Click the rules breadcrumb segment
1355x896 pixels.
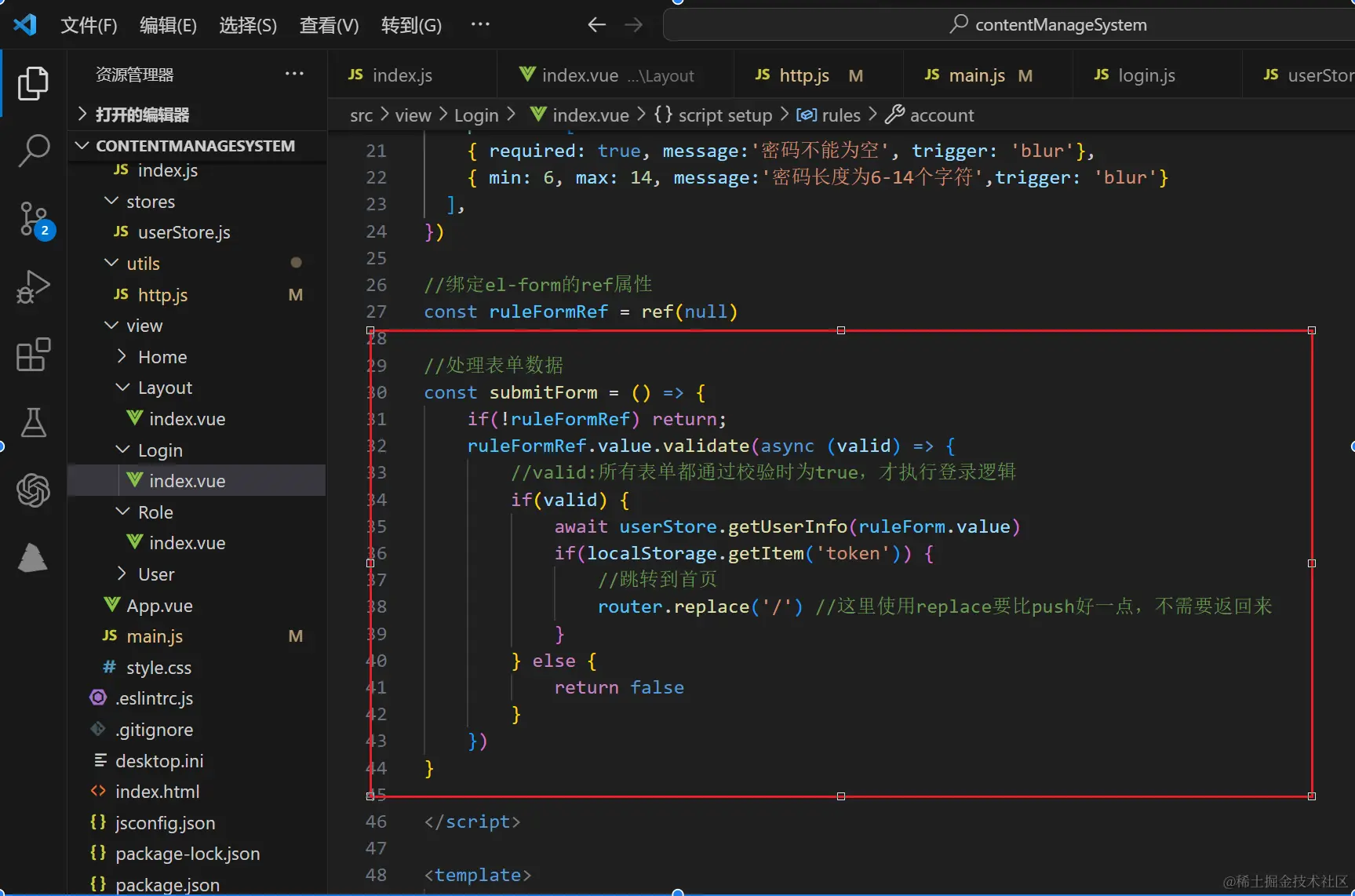[829, 115]
